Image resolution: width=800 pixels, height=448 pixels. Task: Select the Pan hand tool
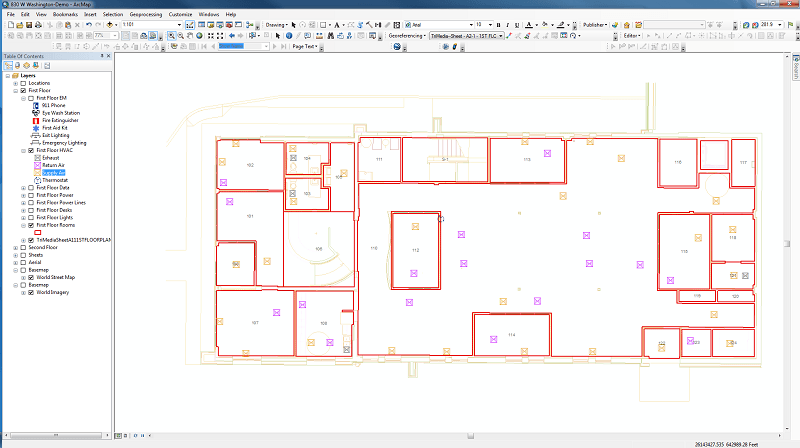[190, 36]
